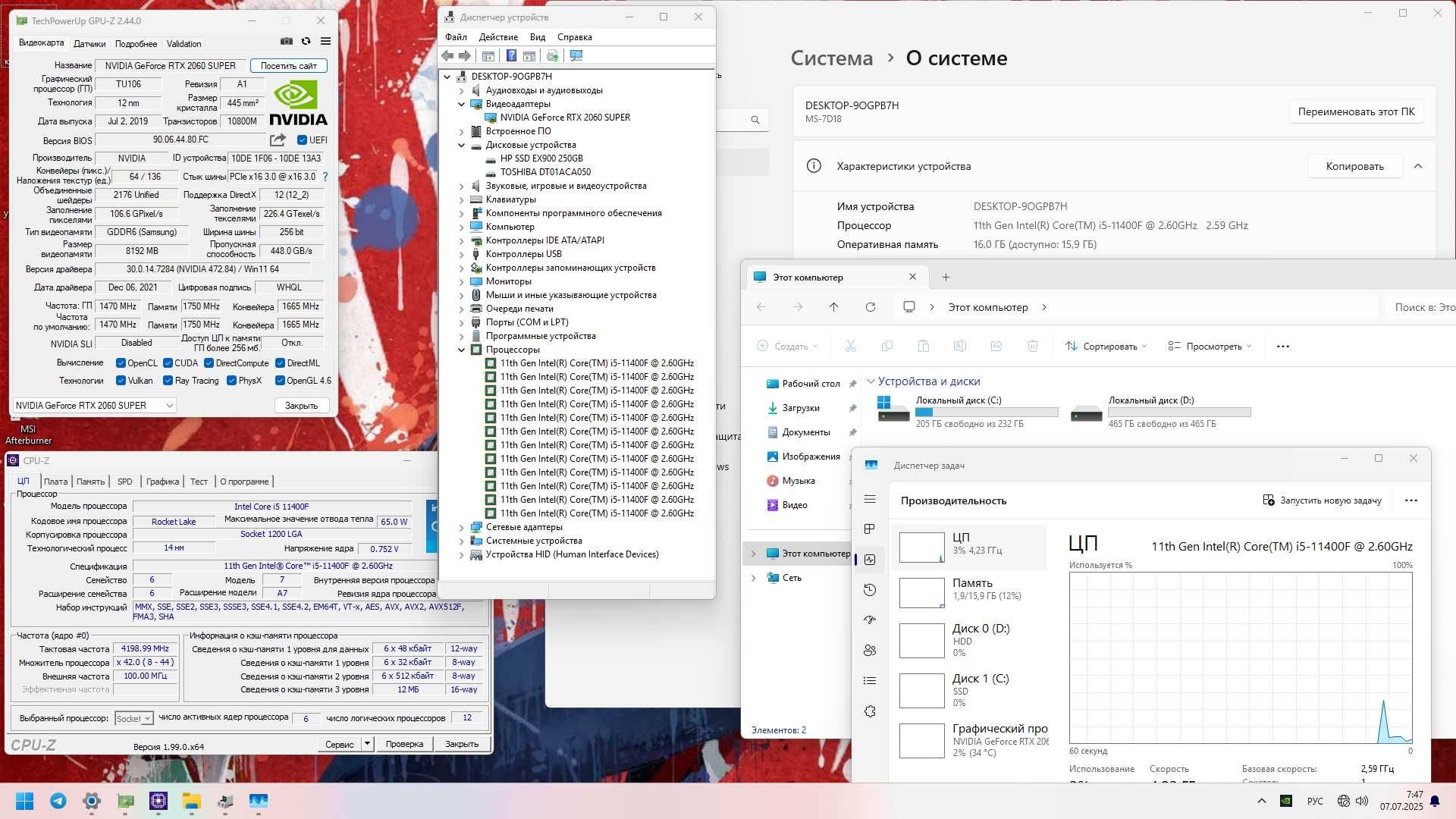Image resolution: width=1456 pixels, height=819 pixels.
Task: Switch to Датчики tab in GPU-Z
Action: (89, 44)
